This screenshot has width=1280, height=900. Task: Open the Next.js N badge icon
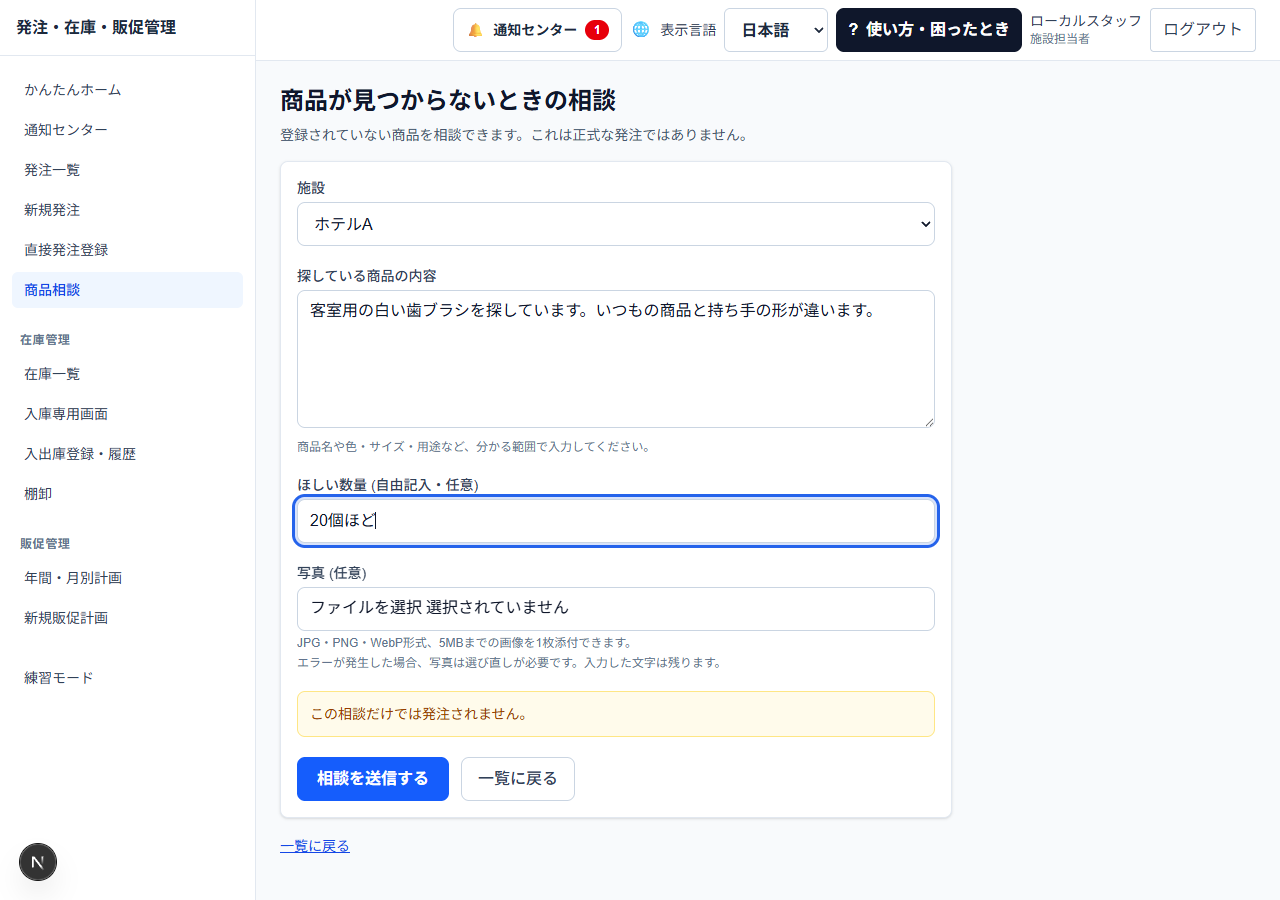[38, 862]
